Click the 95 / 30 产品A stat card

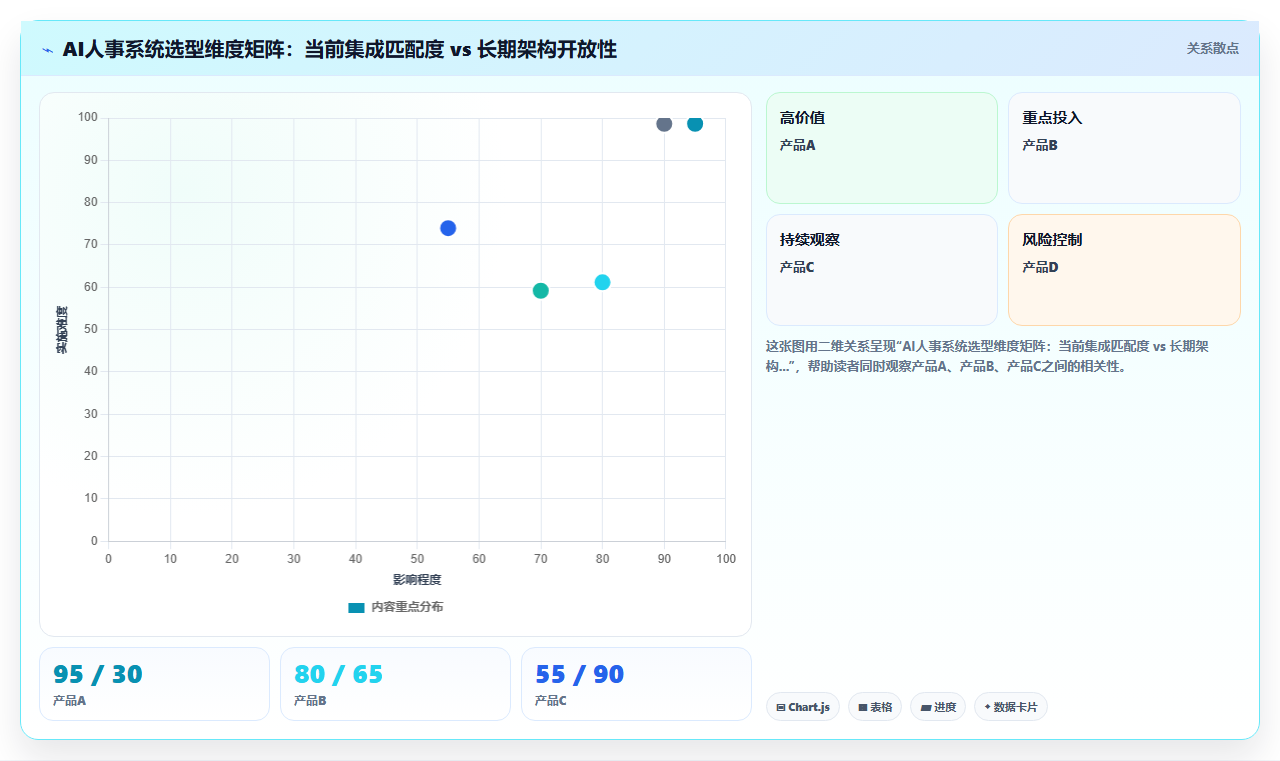[154, 684]
